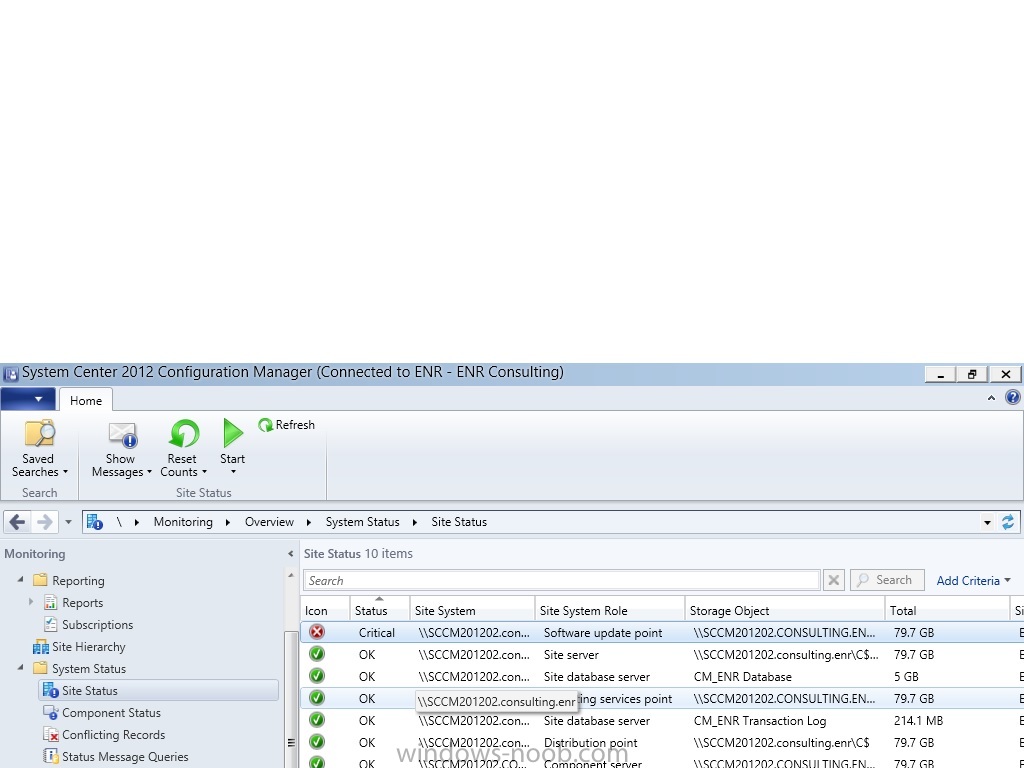The width and height of the screenshot is (1024, 768).
Task: Collapse the Reporting tree folder
Action: (20, 579)
